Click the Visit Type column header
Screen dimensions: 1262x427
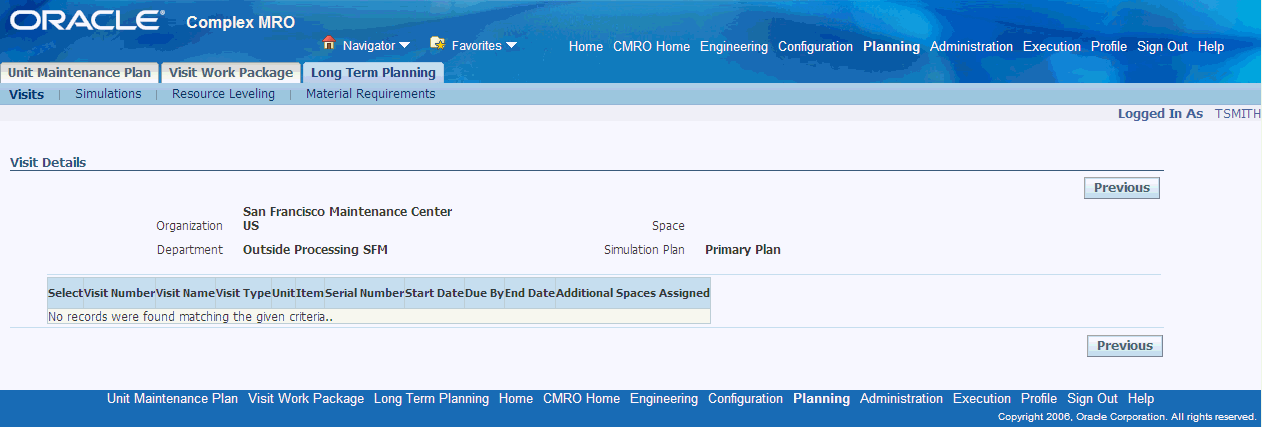[x=243, y=293]
